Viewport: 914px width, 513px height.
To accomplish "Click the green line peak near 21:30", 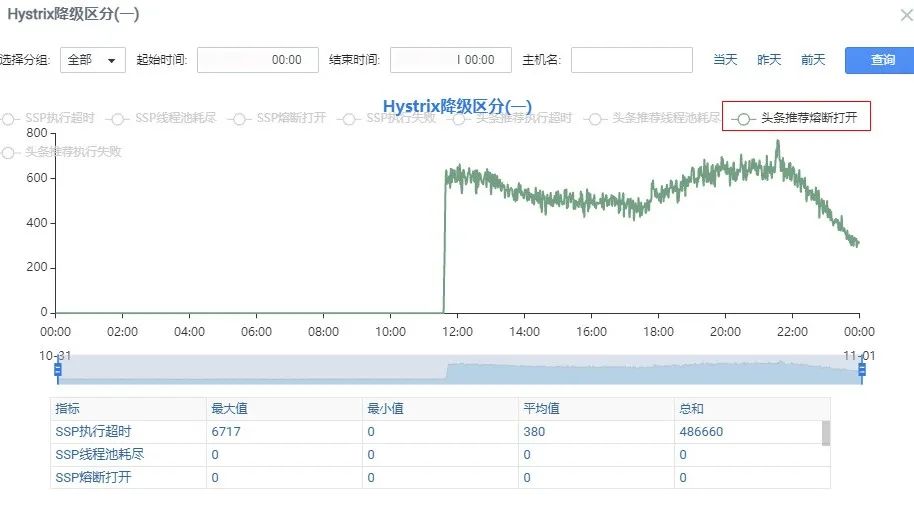I will tap(778, 142).
